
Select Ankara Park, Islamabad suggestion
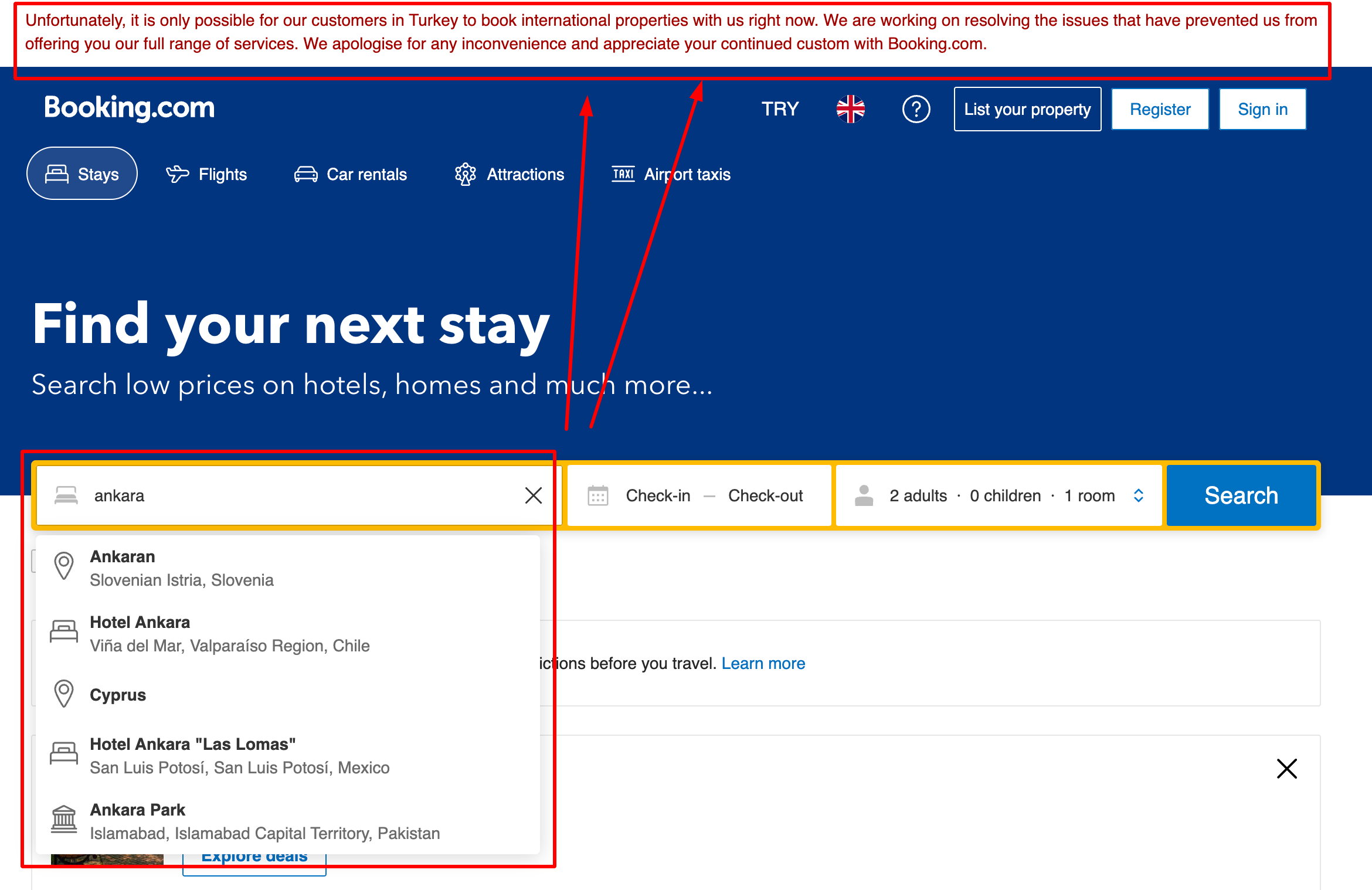[x=287, y=821]
